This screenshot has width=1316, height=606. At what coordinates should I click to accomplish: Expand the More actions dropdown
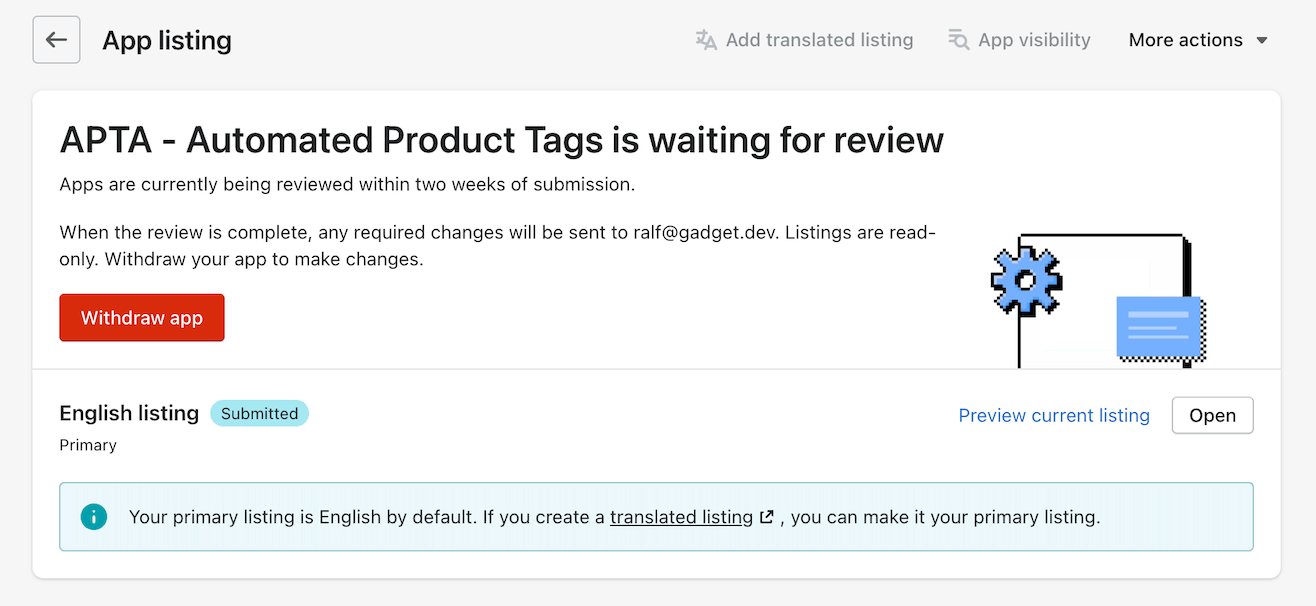[1198, 40]
